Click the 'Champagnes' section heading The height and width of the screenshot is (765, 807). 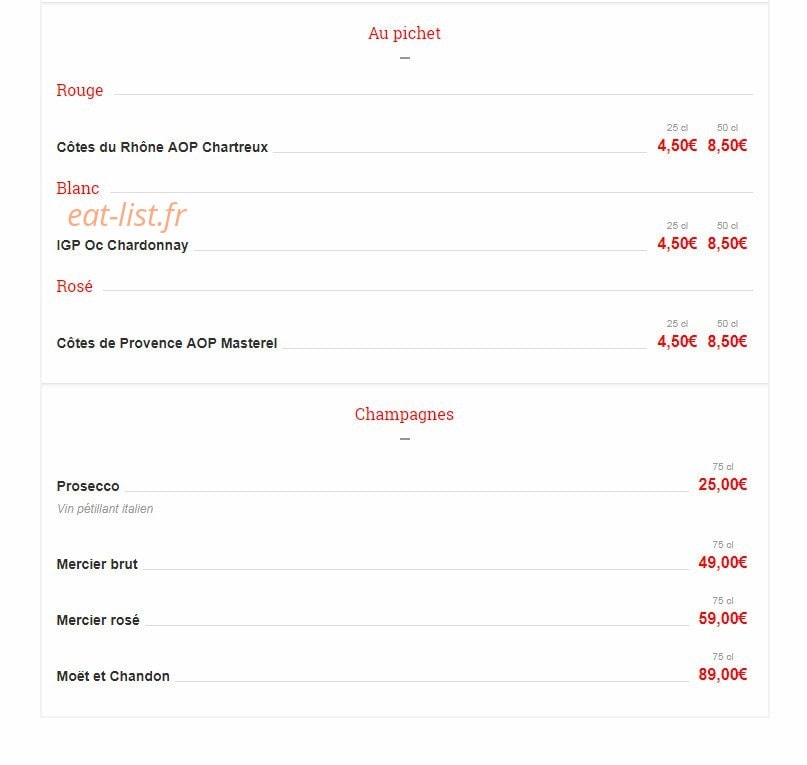[x=404, y=414]
